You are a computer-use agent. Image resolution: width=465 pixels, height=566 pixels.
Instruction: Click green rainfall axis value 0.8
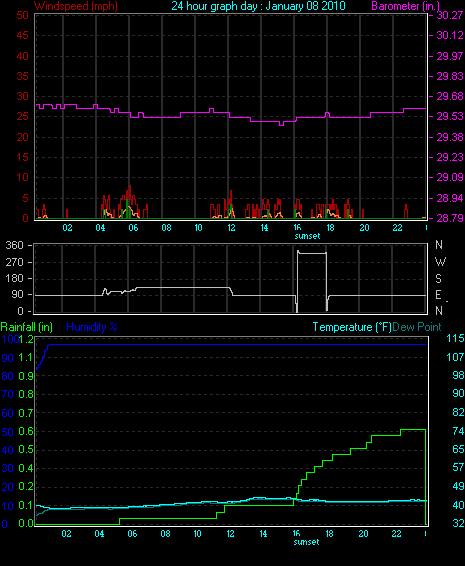(x=26, y=394)
